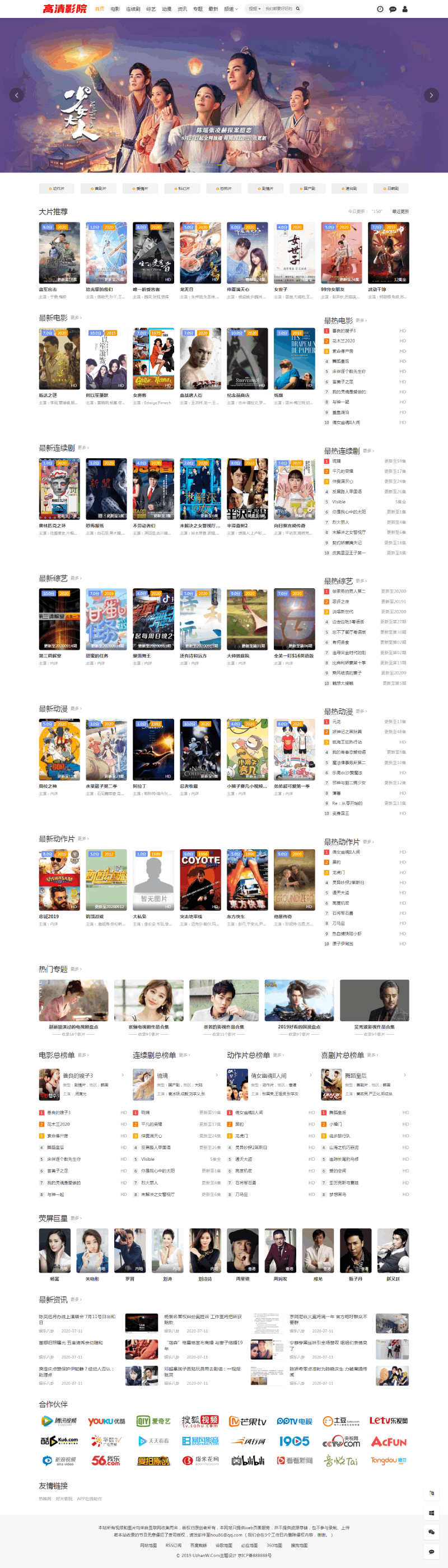Open the RSS订阅 footer link

(173, 1545)
